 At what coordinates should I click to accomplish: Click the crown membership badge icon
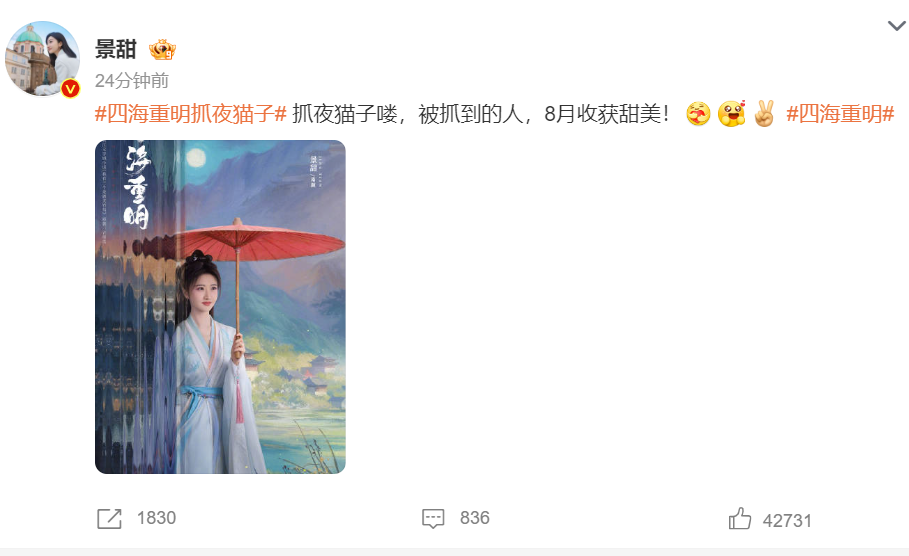click(x=162, y=50)
